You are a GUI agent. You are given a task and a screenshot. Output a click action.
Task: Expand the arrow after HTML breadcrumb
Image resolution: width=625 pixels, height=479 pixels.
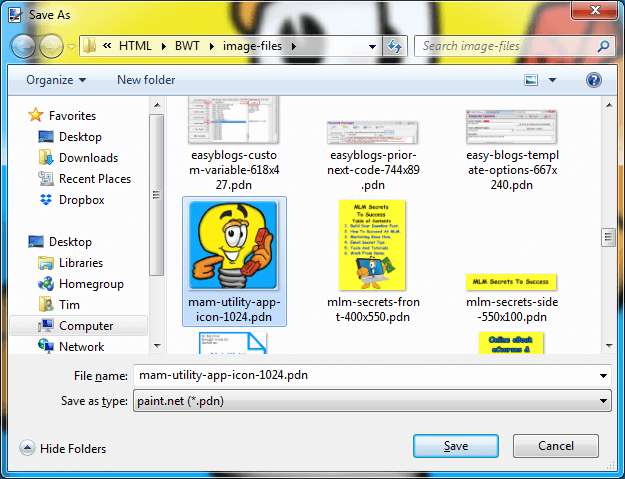pos(163,46)
